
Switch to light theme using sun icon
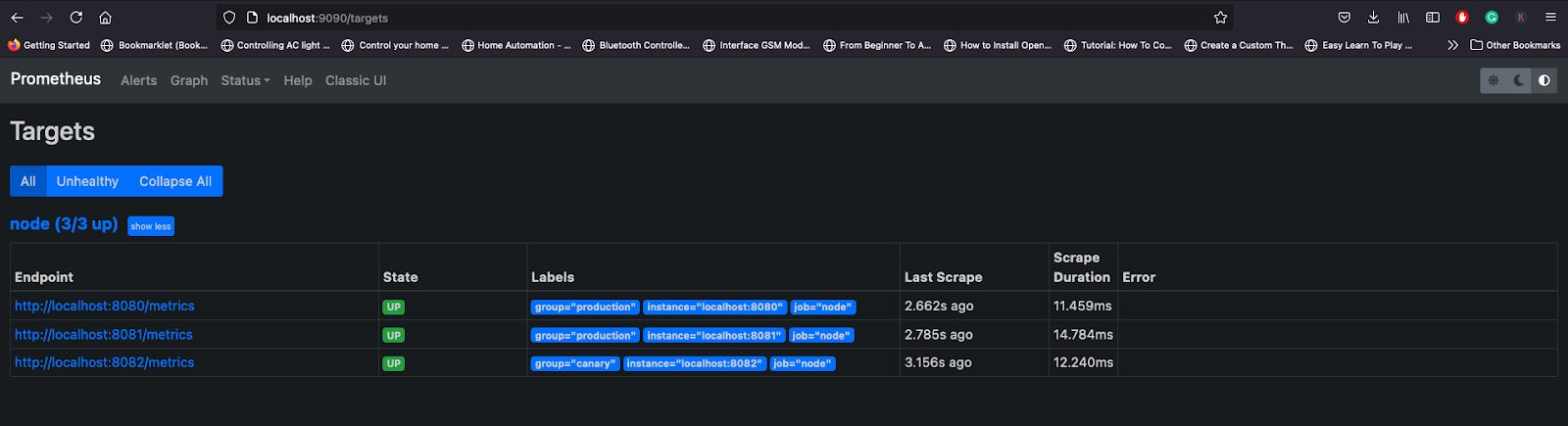click(1494, 80)
